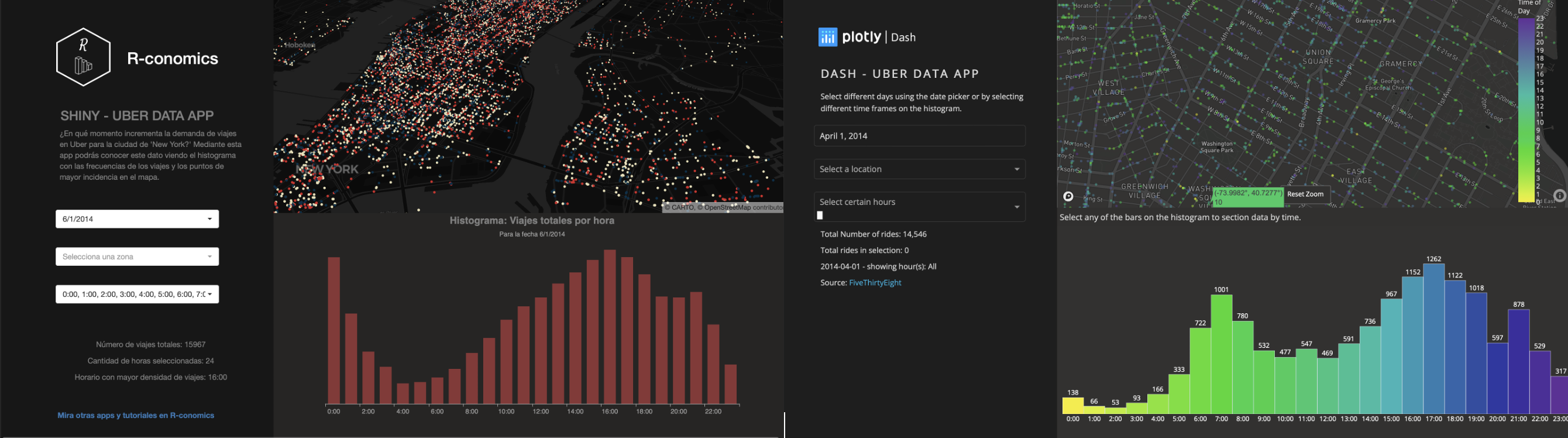Click the CARTO attribution link on map

coord(679,208)
